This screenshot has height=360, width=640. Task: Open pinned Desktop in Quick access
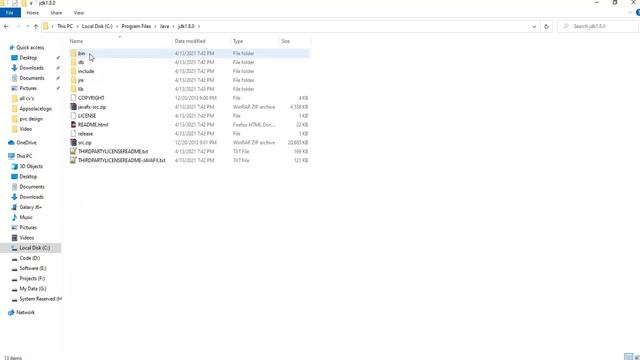[28, 58]
